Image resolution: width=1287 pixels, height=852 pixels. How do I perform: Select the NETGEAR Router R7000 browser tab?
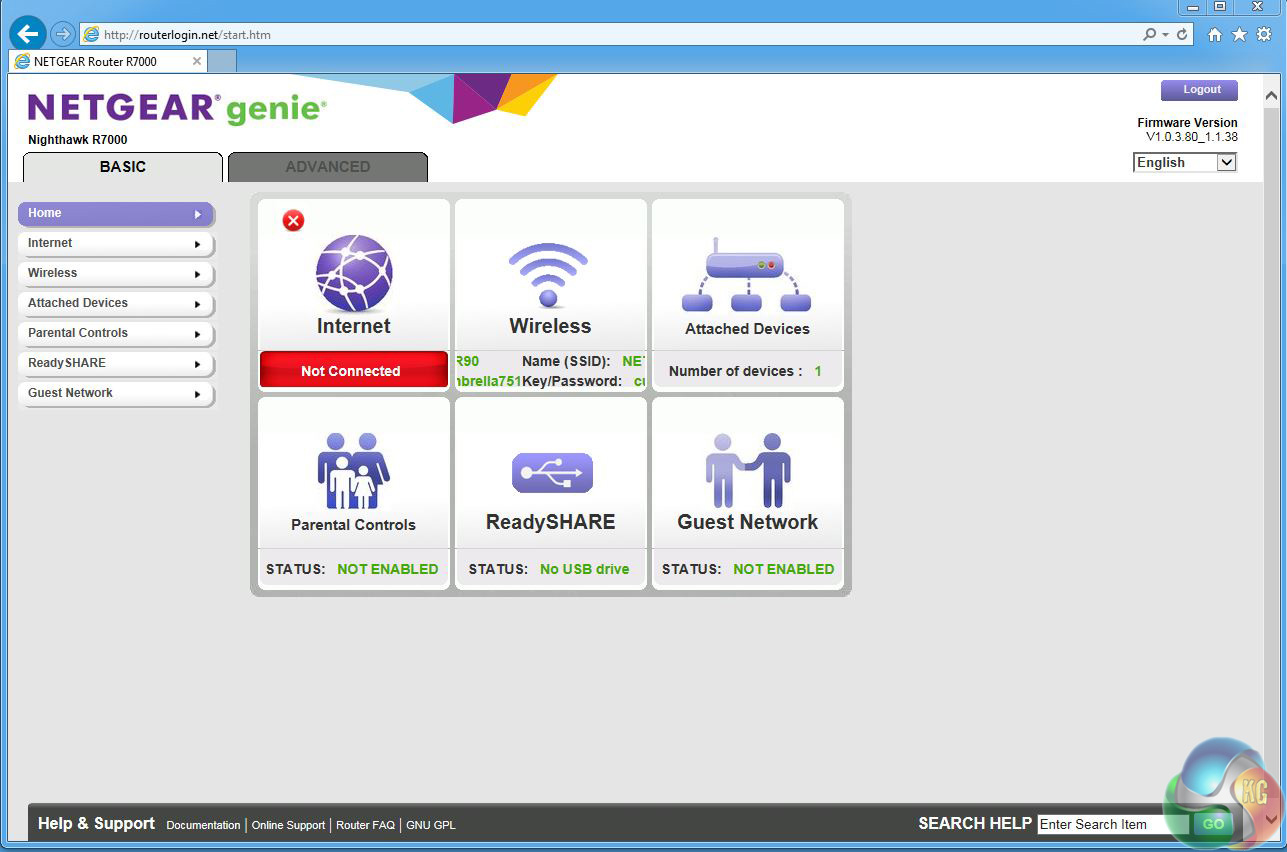(108, 61)
